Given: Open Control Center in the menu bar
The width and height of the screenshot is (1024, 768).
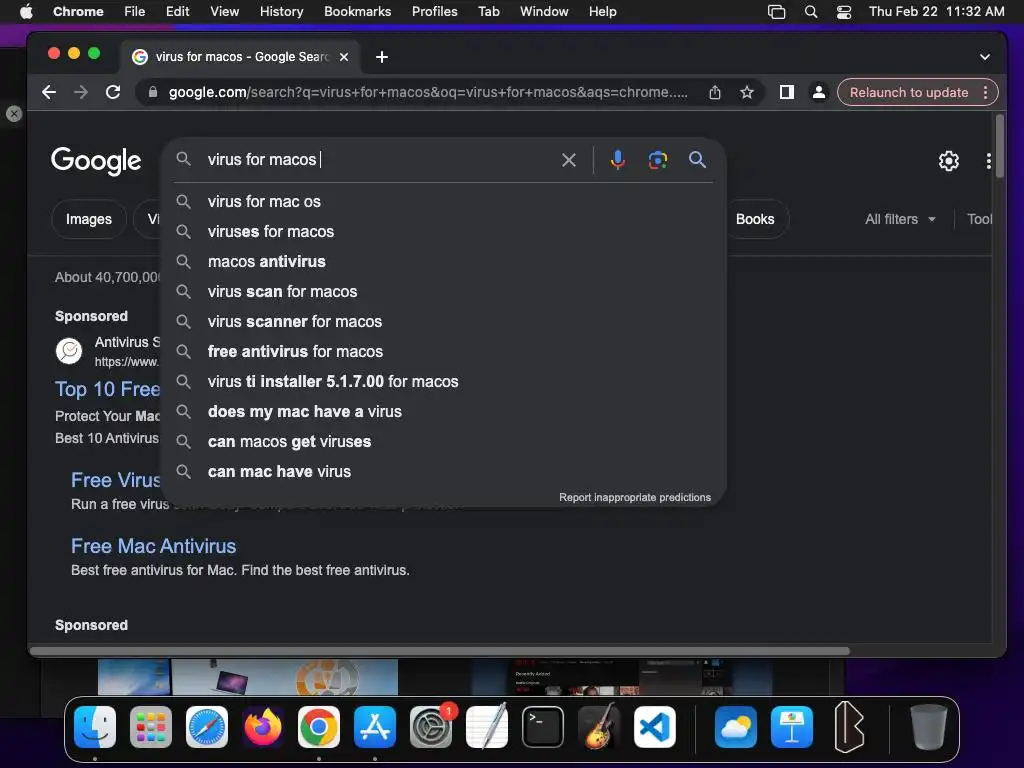Looking at the screenshot, I should pyautogui.click(x=844, y=12).
